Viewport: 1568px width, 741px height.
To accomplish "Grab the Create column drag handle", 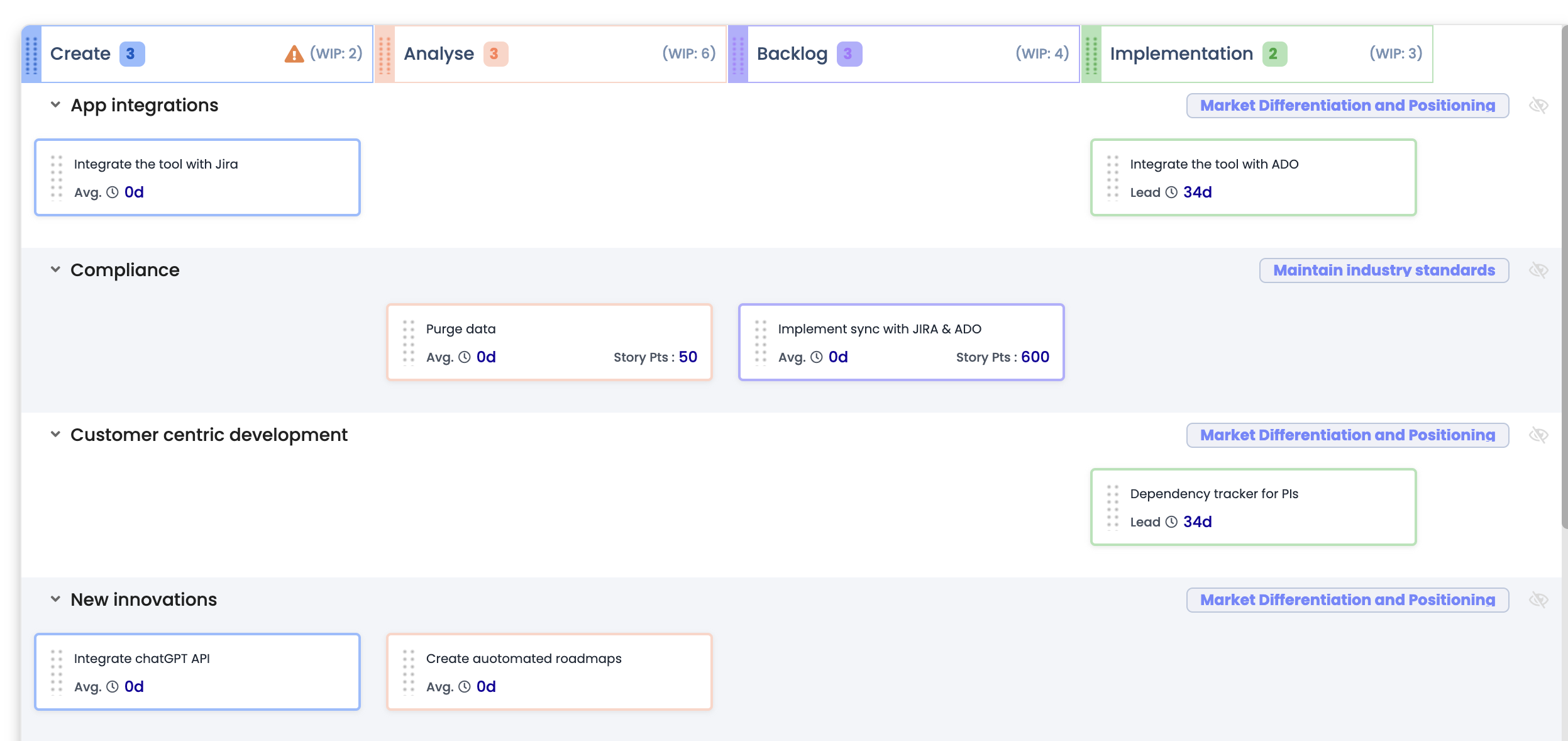I will click(31, 54).
